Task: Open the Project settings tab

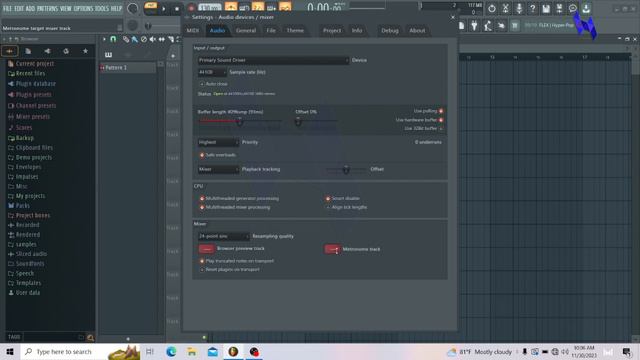Action: click(x=332, y=31)
